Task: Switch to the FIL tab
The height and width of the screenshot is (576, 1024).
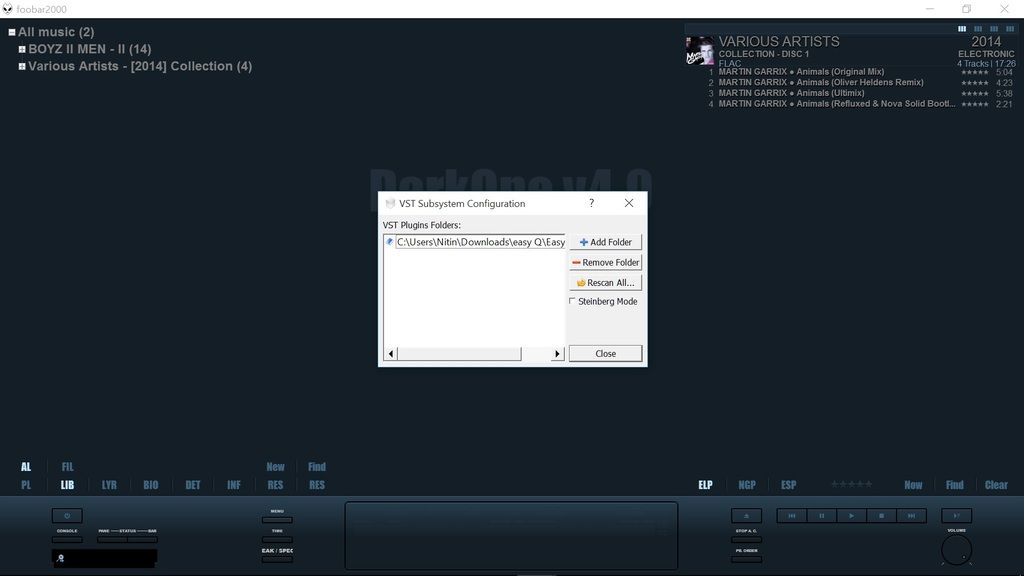Action: [67, 467]
